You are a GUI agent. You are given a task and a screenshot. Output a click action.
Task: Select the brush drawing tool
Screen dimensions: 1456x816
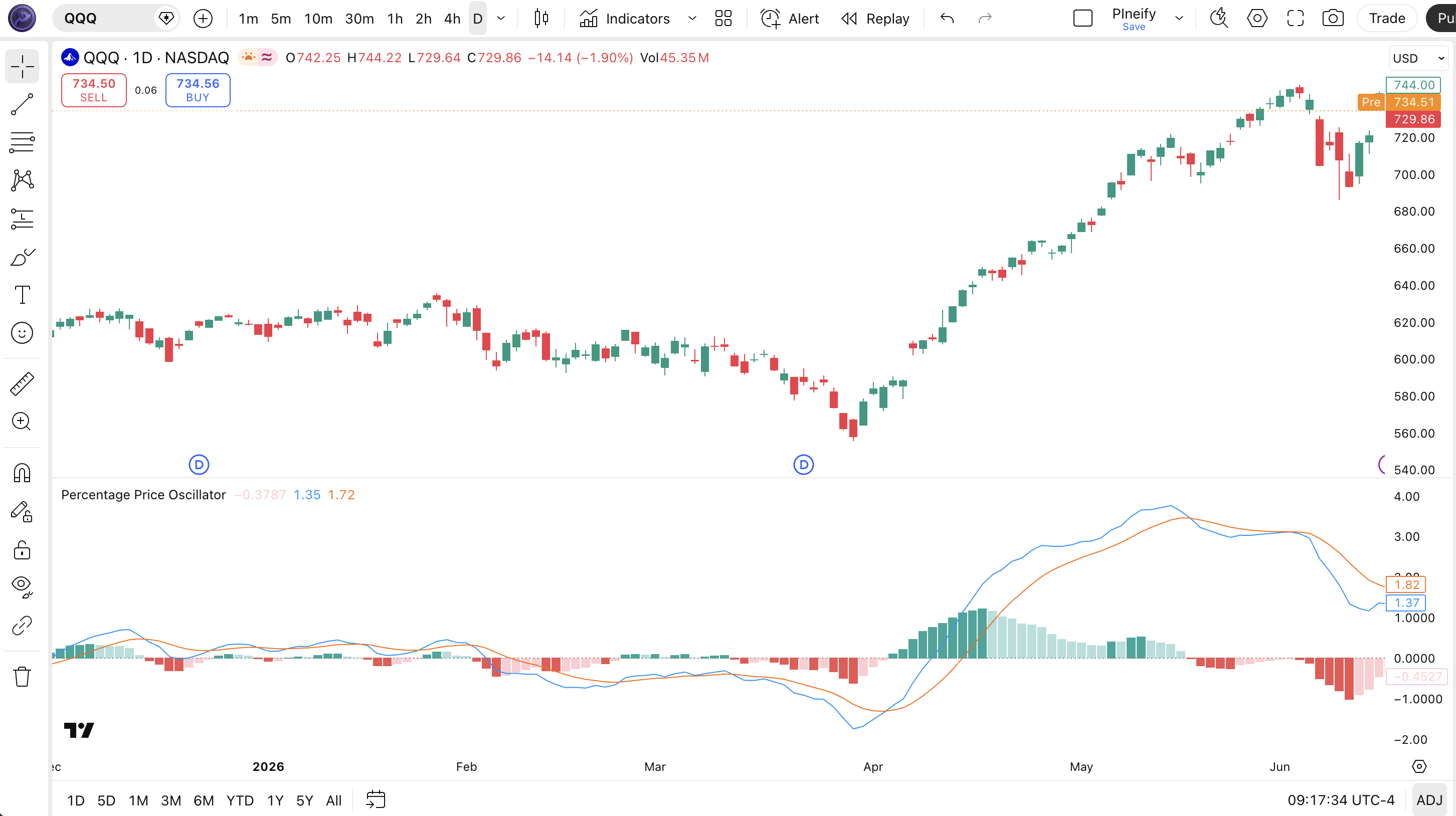(22, 257)
